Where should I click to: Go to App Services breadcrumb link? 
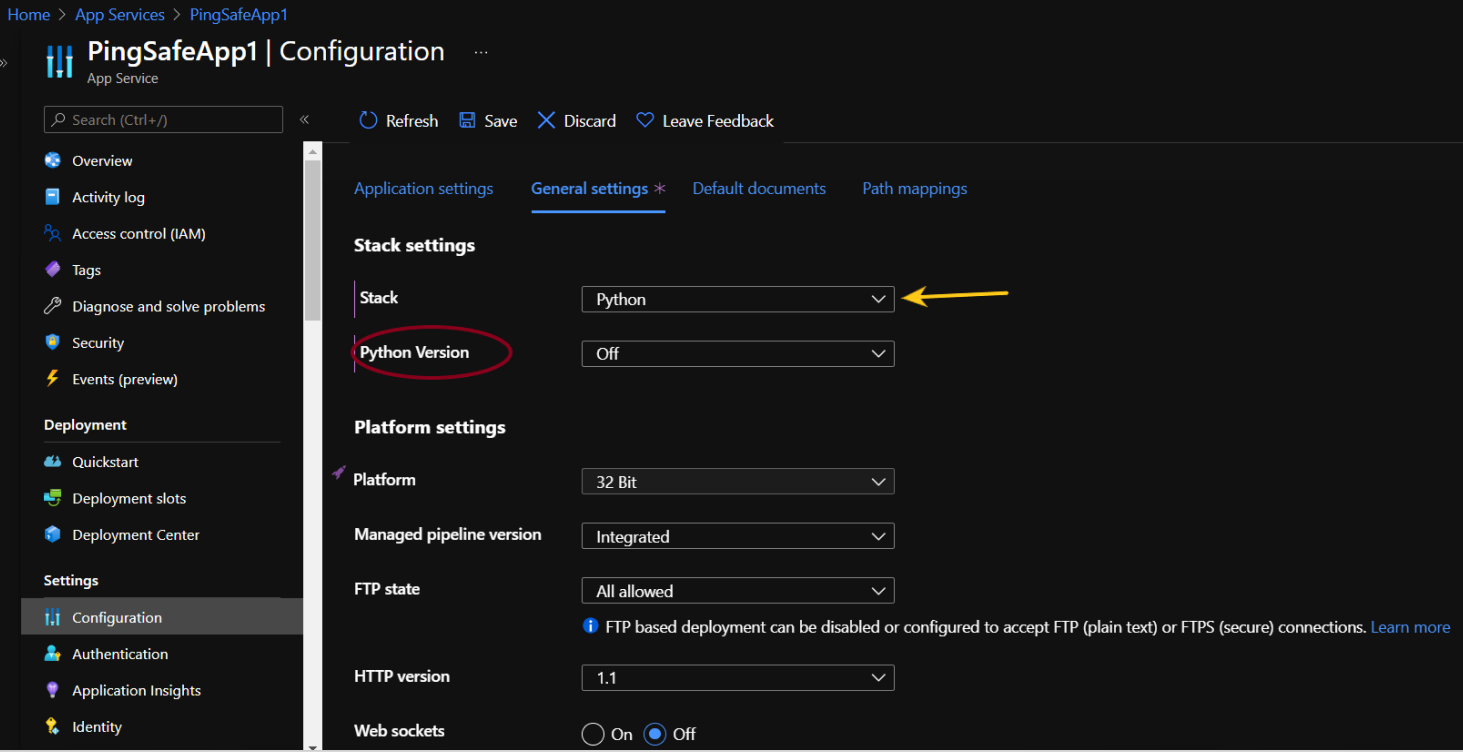pos(120,15)
